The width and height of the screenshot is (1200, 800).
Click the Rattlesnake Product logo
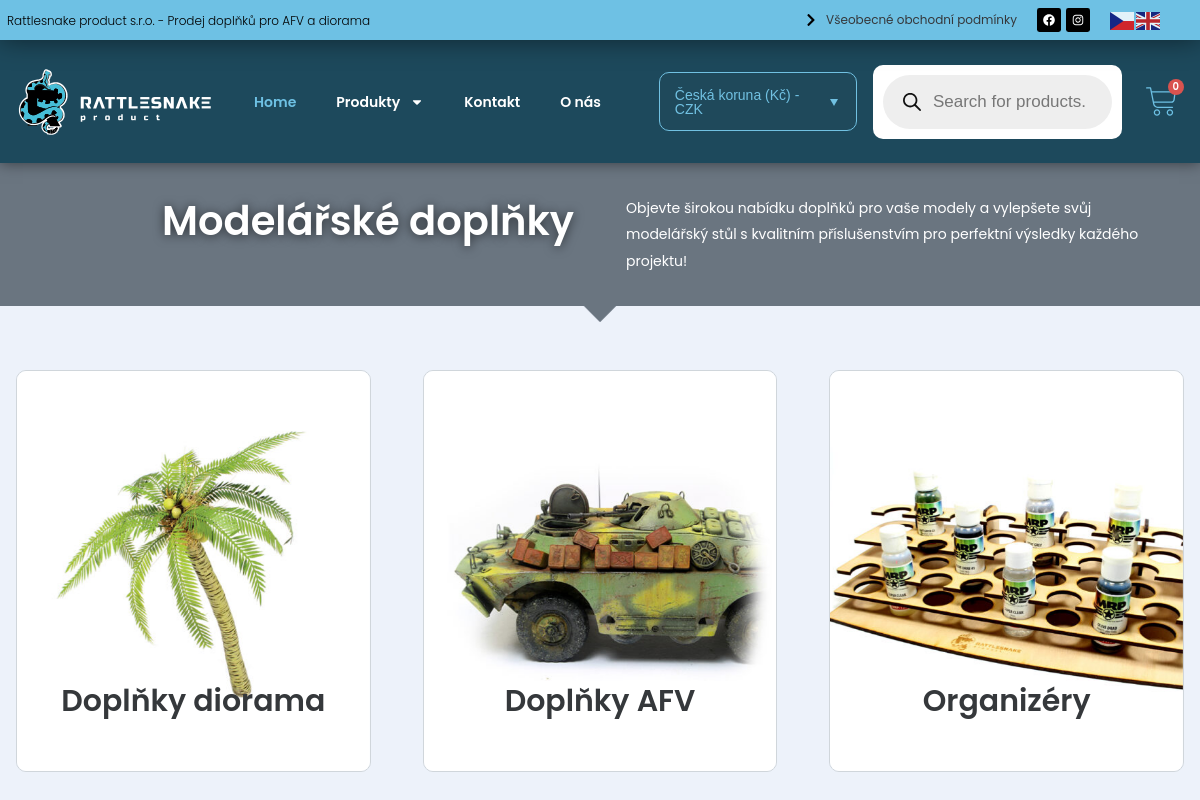tap(115, 102)
